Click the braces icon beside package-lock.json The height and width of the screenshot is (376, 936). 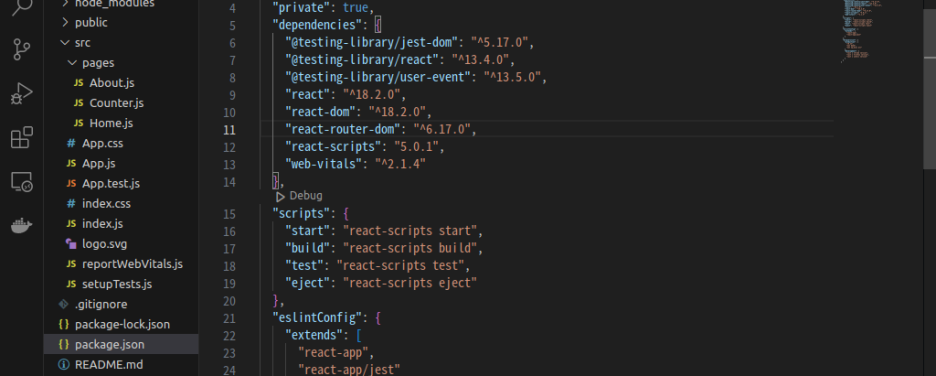click(x=64, y=325)
